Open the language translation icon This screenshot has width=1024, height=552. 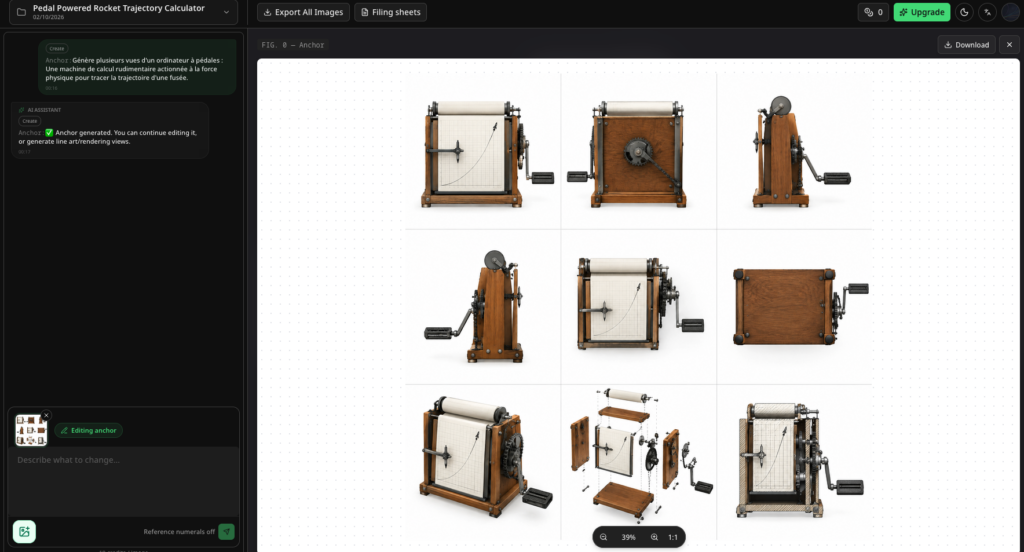[987, 12]
